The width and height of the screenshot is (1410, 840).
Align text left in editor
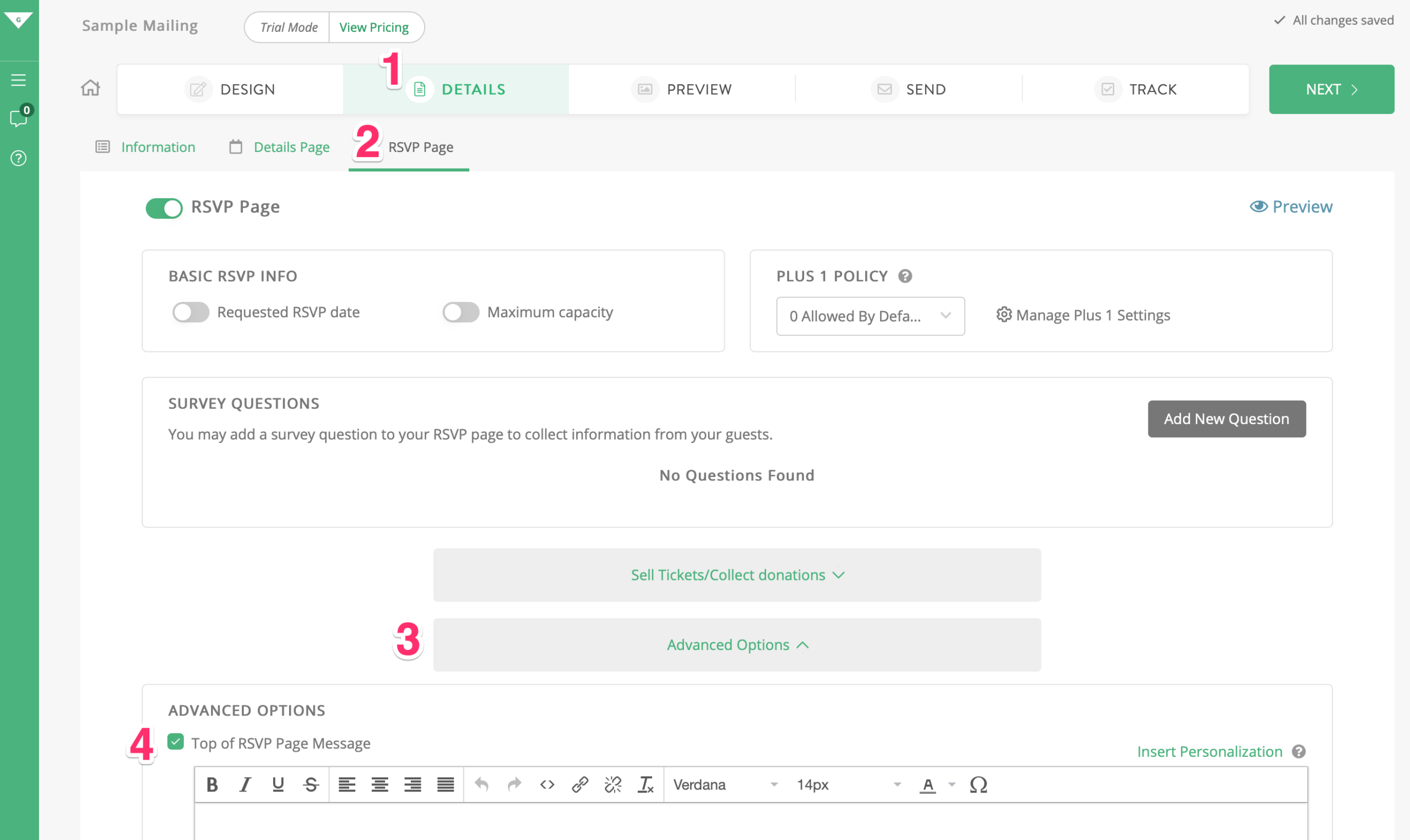(347, 784)
